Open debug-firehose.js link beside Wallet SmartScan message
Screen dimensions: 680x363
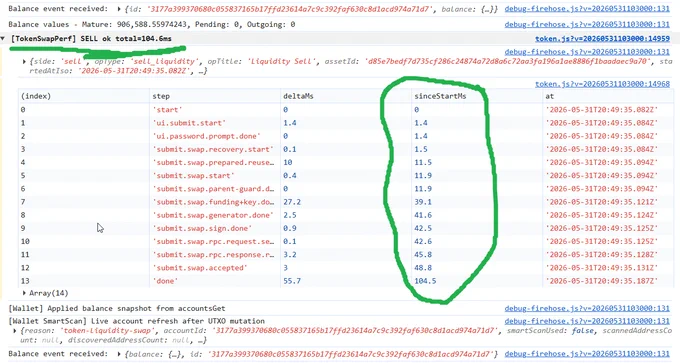(587, 321)
